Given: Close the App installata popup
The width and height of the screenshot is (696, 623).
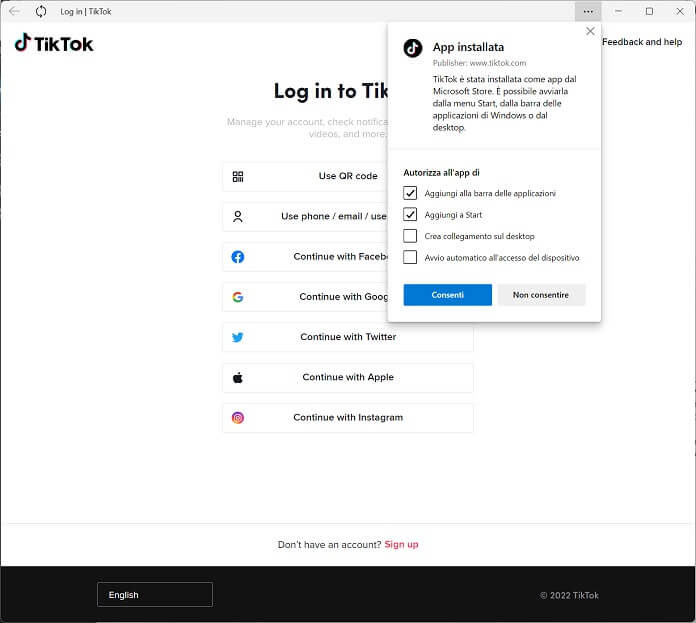Looking at the screenshot, I should [590, 31].
